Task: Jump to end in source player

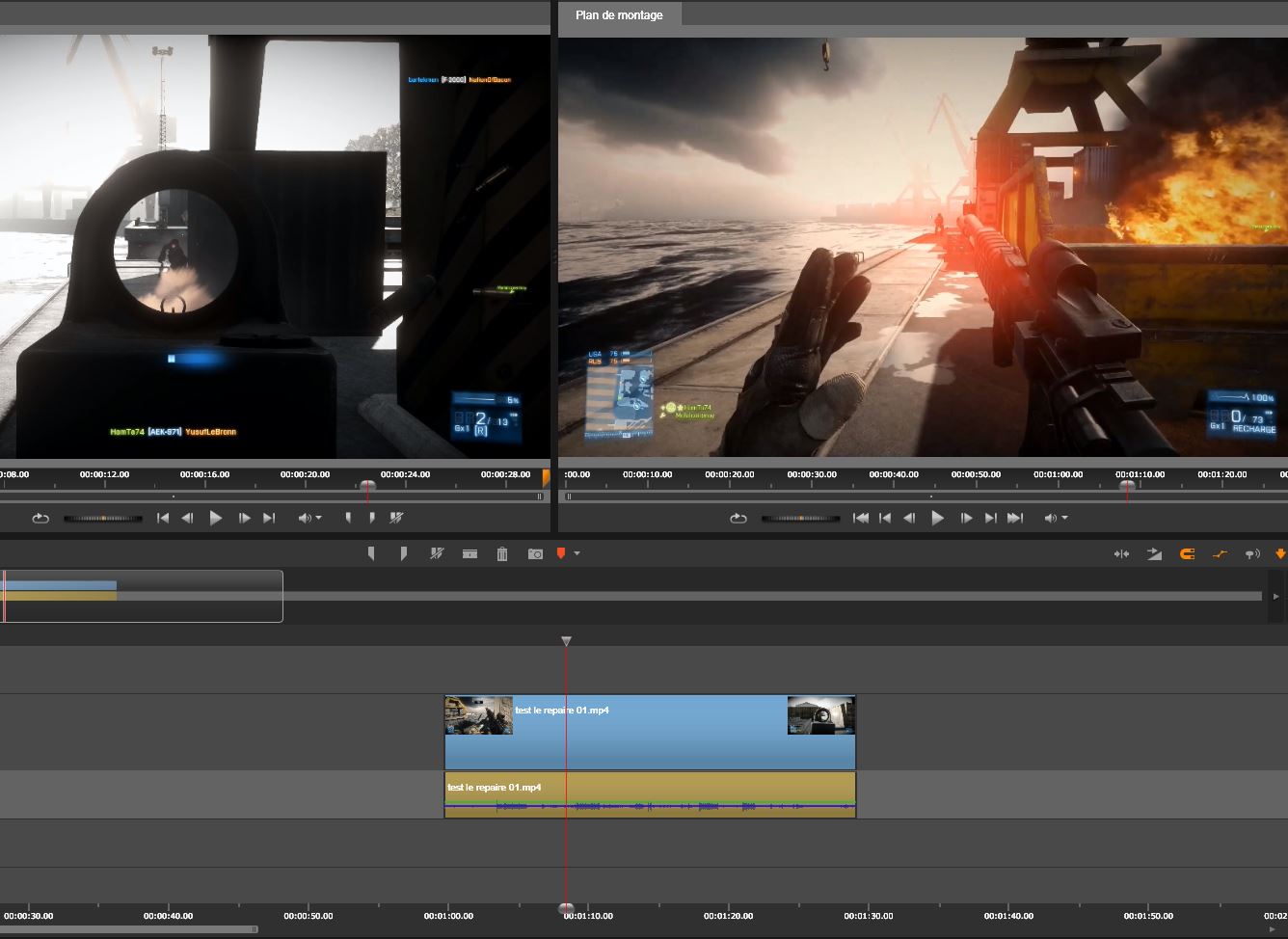Action: [x=269, y=518]
